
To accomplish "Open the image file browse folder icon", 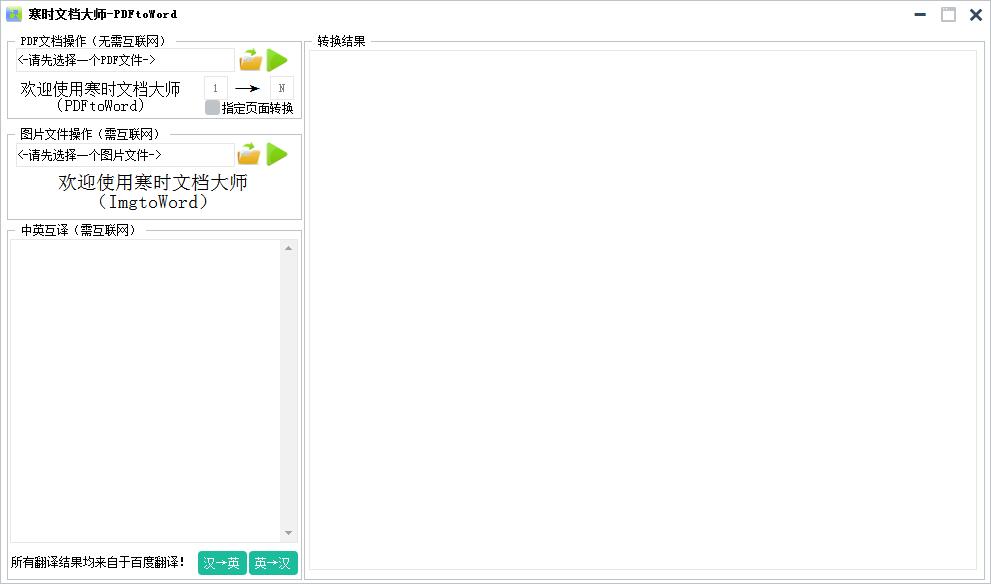I will pyautogui.click(x=249, y=154).
